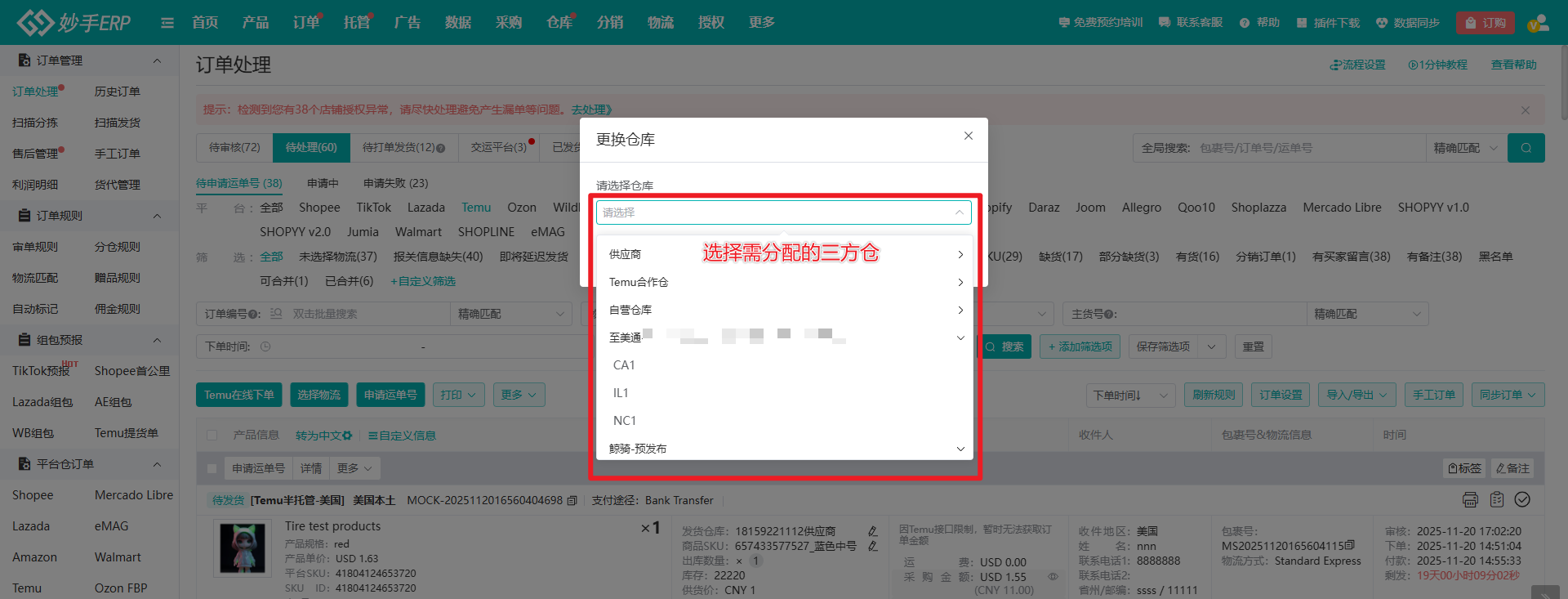
Task: Click the global search magnifier button
Action: (x=1526, y=148)
